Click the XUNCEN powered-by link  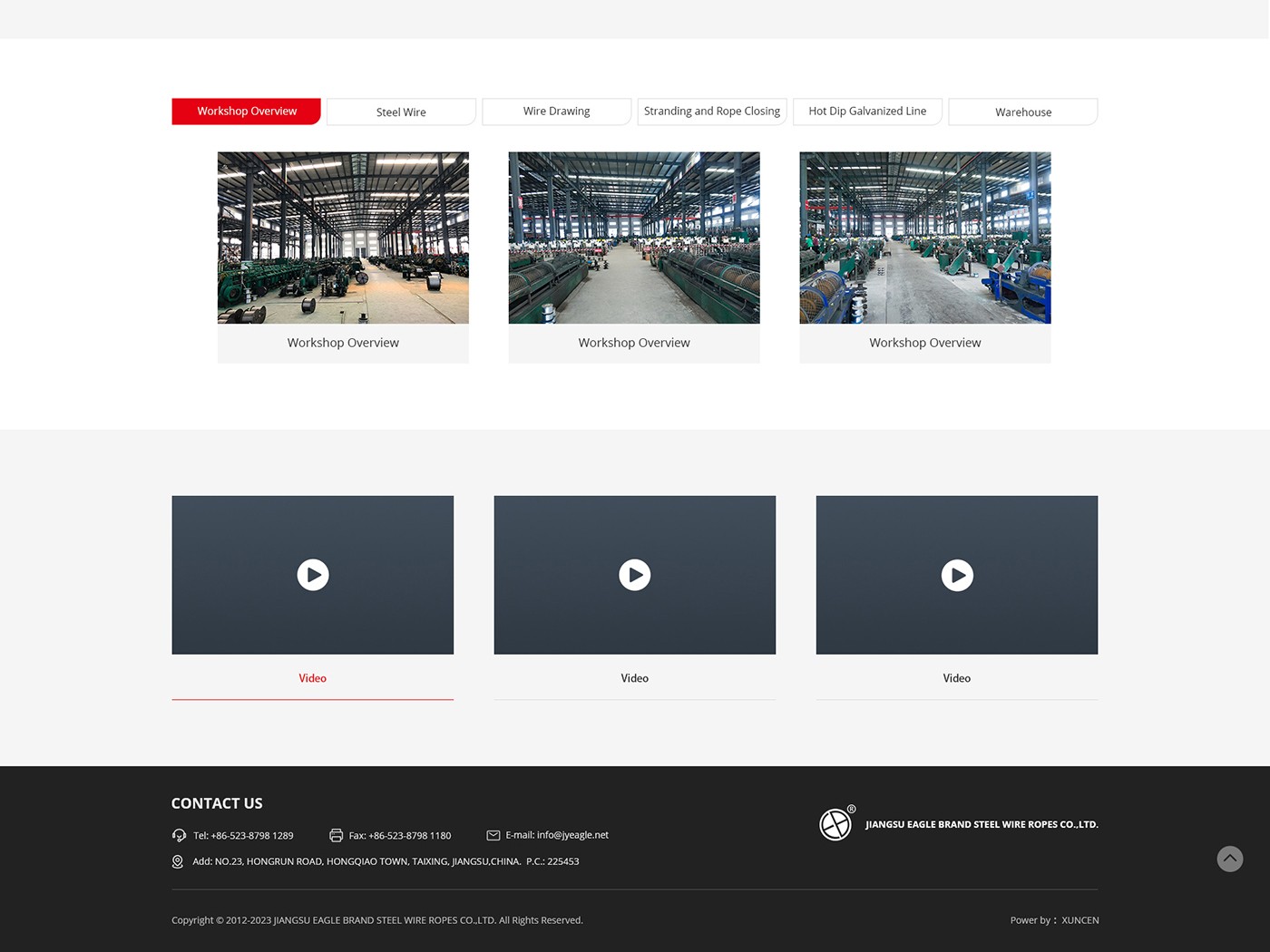[1079, 920]
